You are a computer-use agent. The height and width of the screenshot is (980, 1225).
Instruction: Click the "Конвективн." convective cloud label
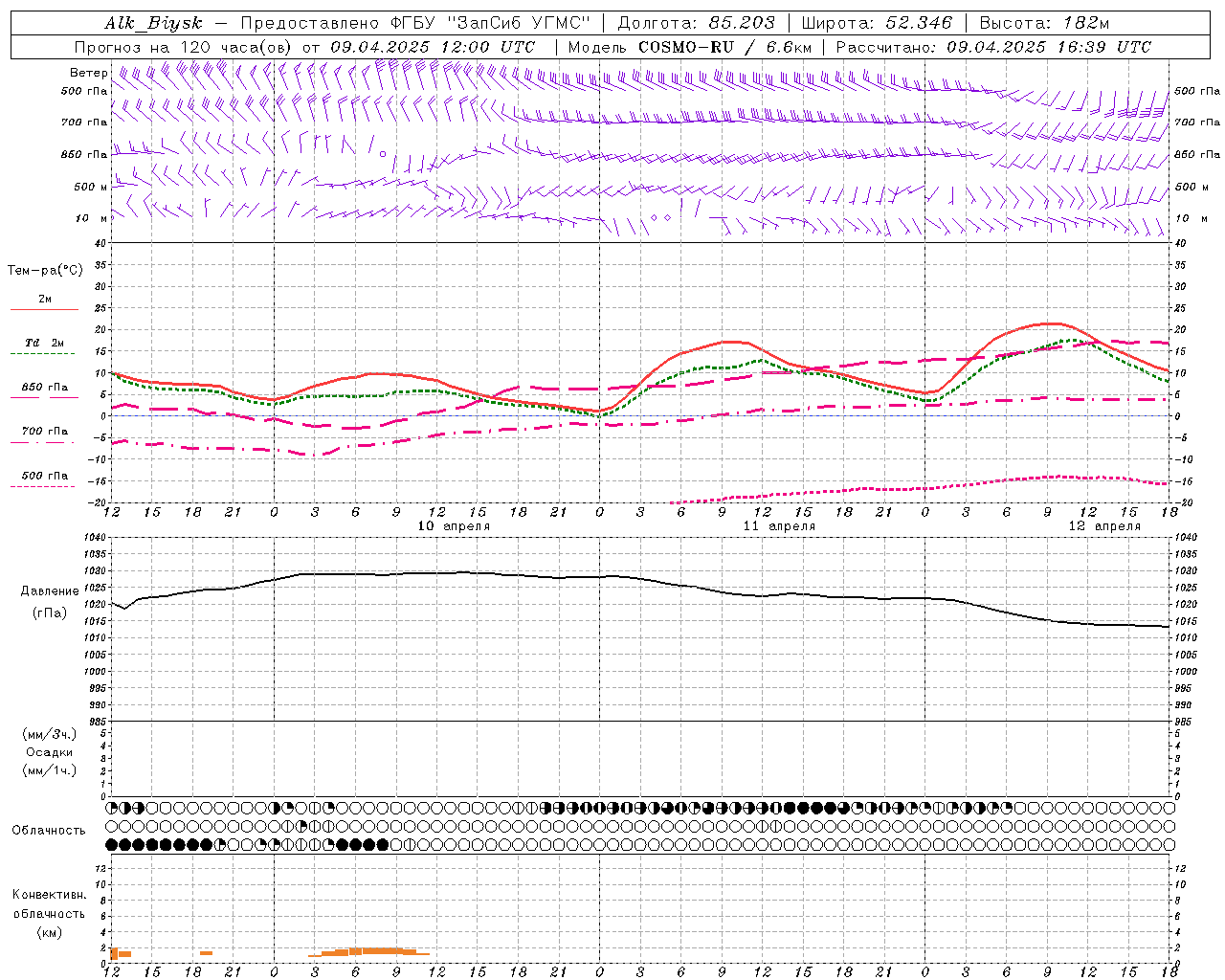coord(49,895)
